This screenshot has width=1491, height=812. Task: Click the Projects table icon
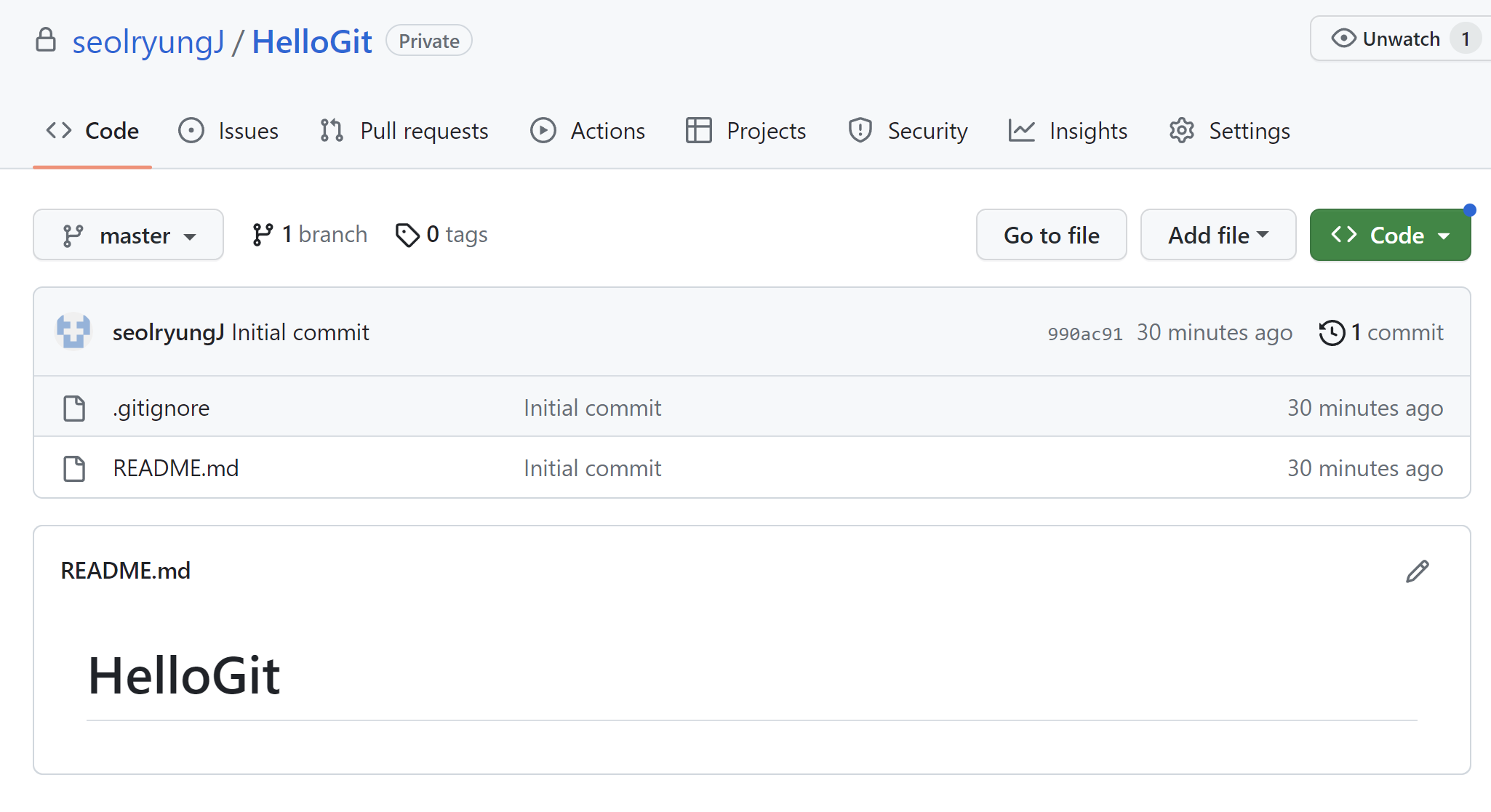(x=699, y=131)
